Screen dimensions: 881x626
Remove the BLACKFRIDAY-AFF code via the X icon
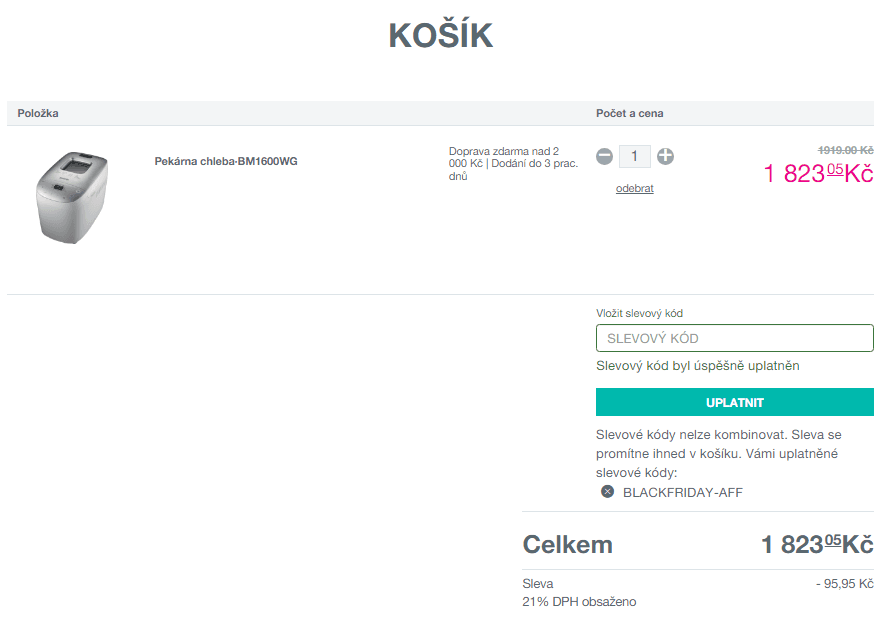click(x=608, y=491)
